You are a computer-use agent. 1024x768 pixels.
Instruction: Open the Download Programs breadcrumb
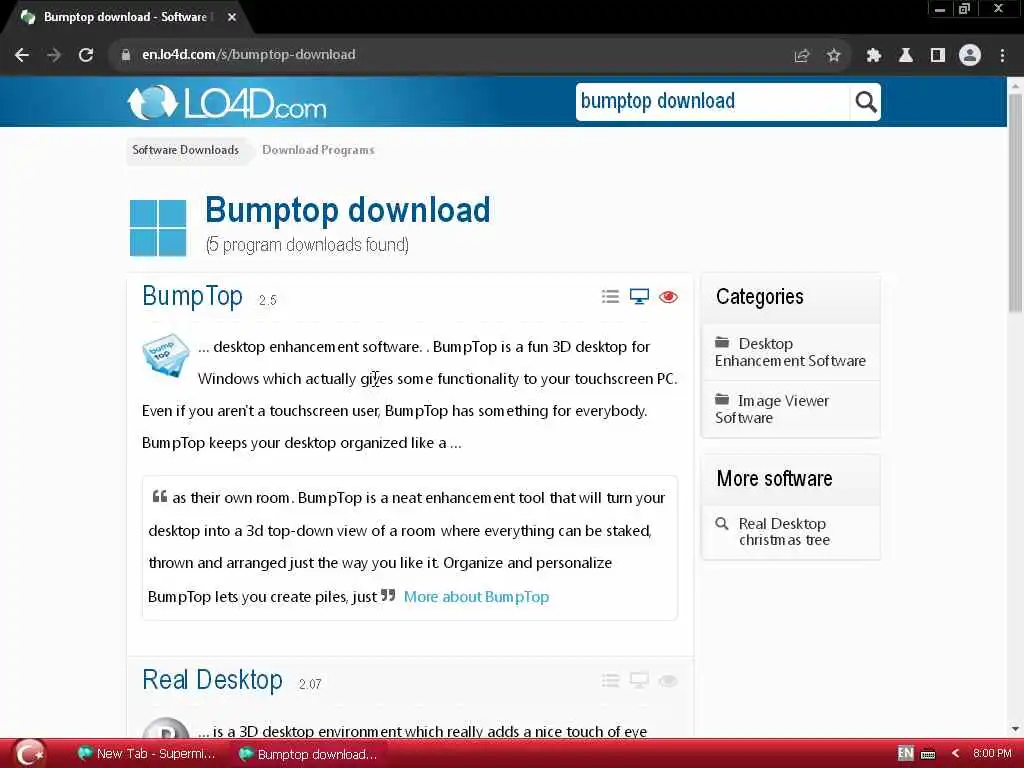tap(318, 150)
